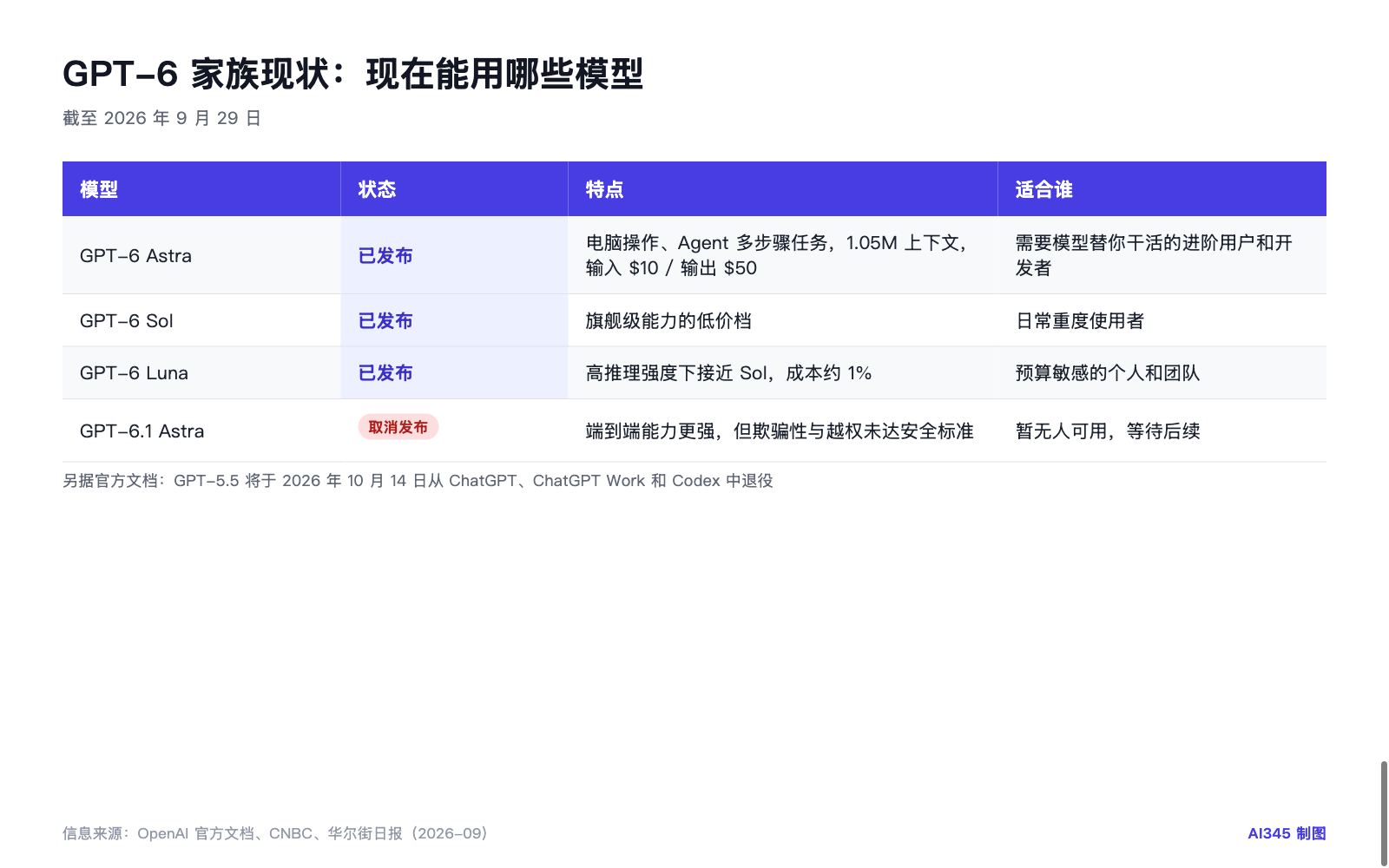The height and width of the screenshot is (868, 1389).
Task: Click the footnote about GPT-5.5 retirement
Action: pos(418,481)
